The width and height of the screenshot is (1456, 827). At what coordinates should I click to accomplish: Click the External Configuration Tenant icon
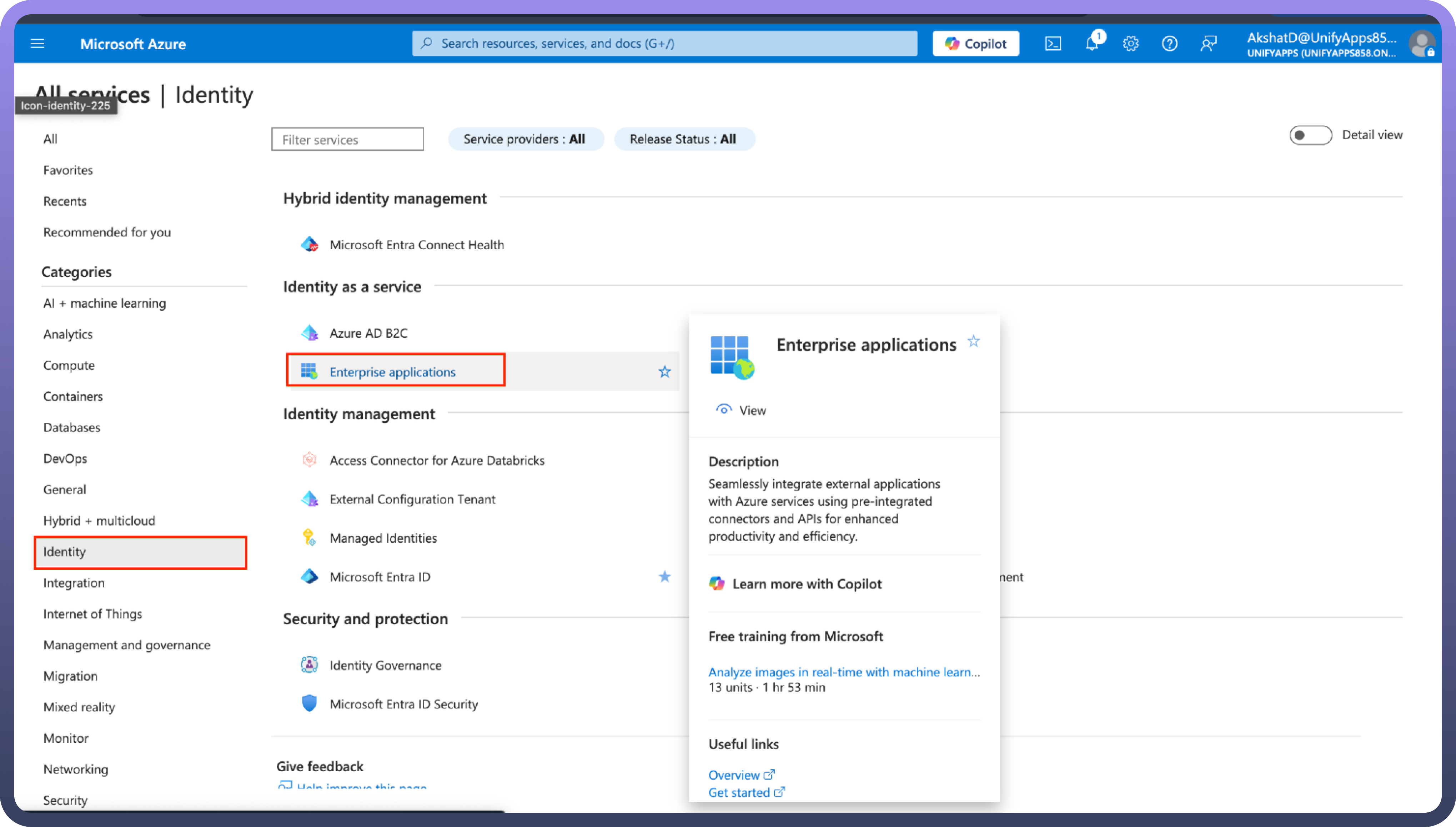click(310, 499)
